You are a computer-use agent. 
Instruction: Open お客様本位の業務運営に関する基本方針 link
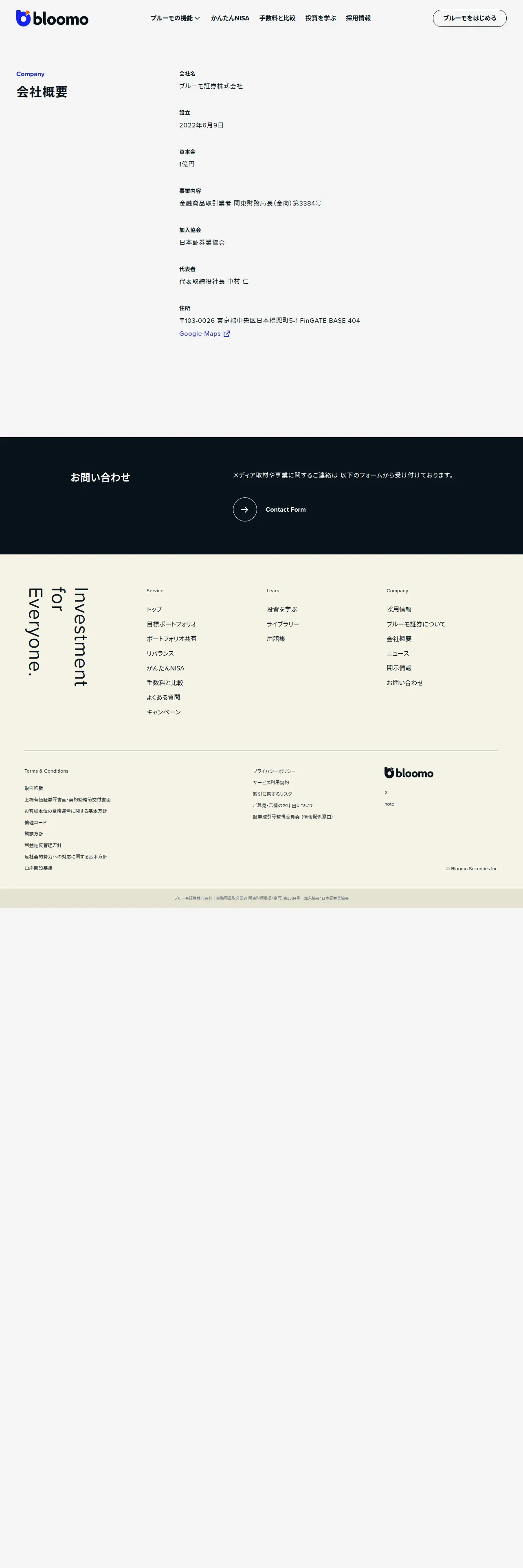[x=66, y=811]
